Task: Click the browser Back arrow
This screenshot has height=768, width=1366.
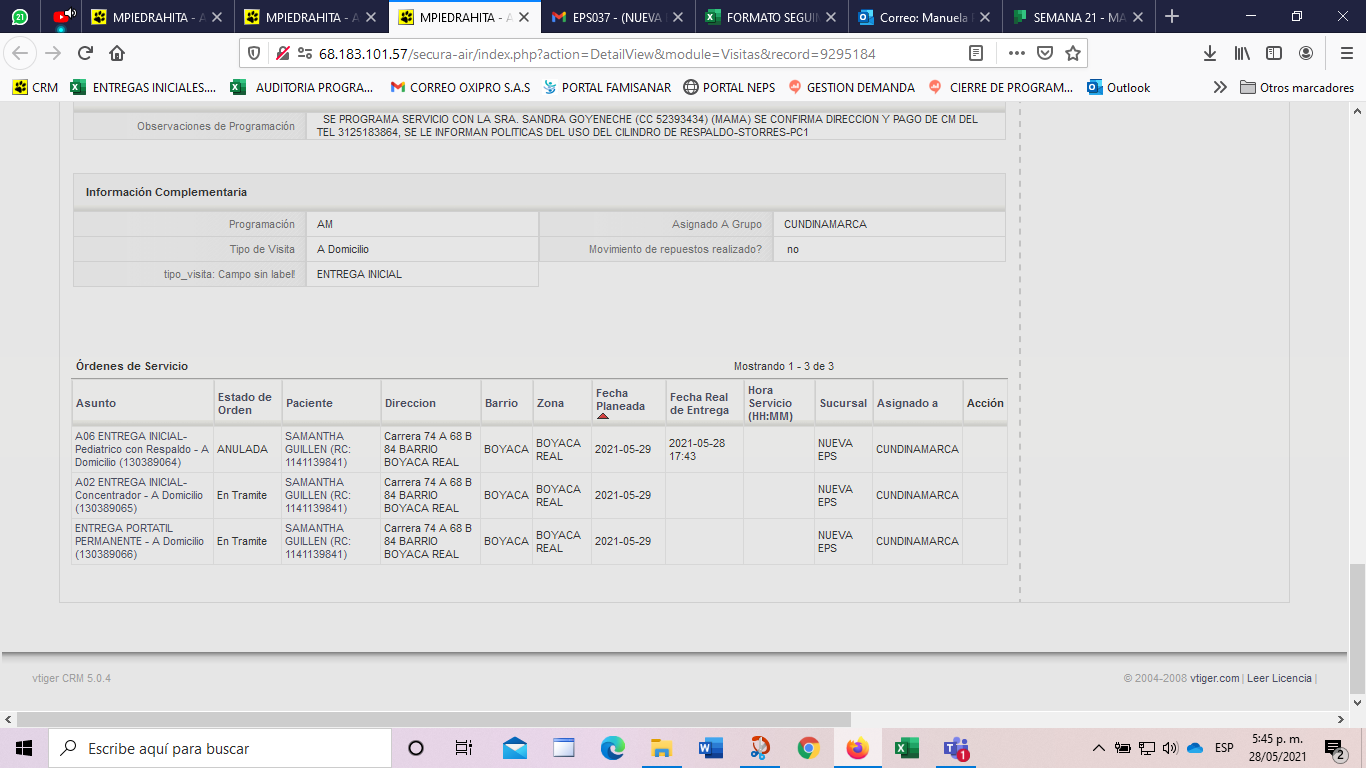Action: (x=20, y=53)
